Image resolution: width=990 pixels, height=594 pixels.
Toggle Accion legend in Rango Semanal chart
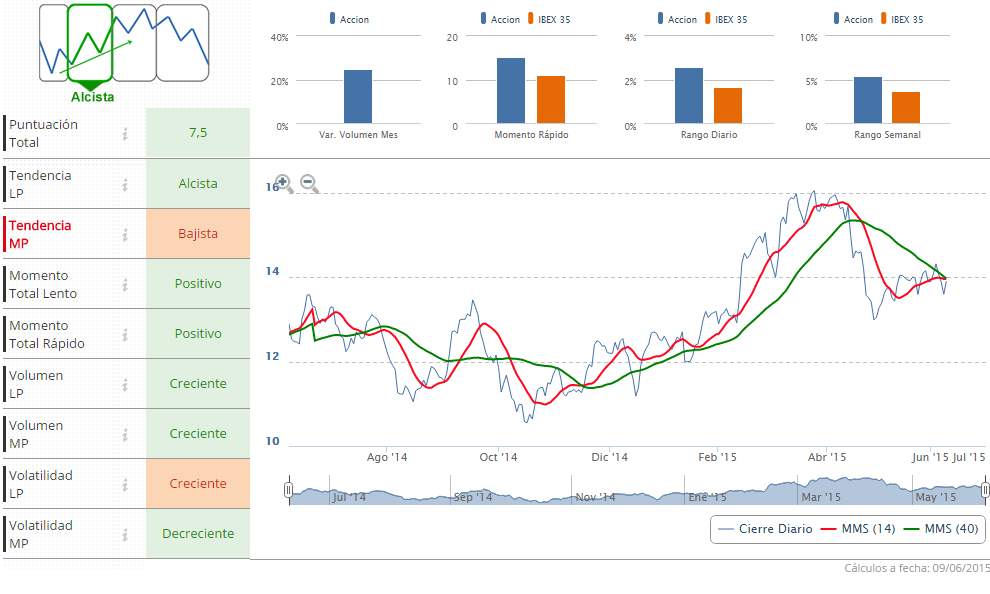[x=851, y=19]
